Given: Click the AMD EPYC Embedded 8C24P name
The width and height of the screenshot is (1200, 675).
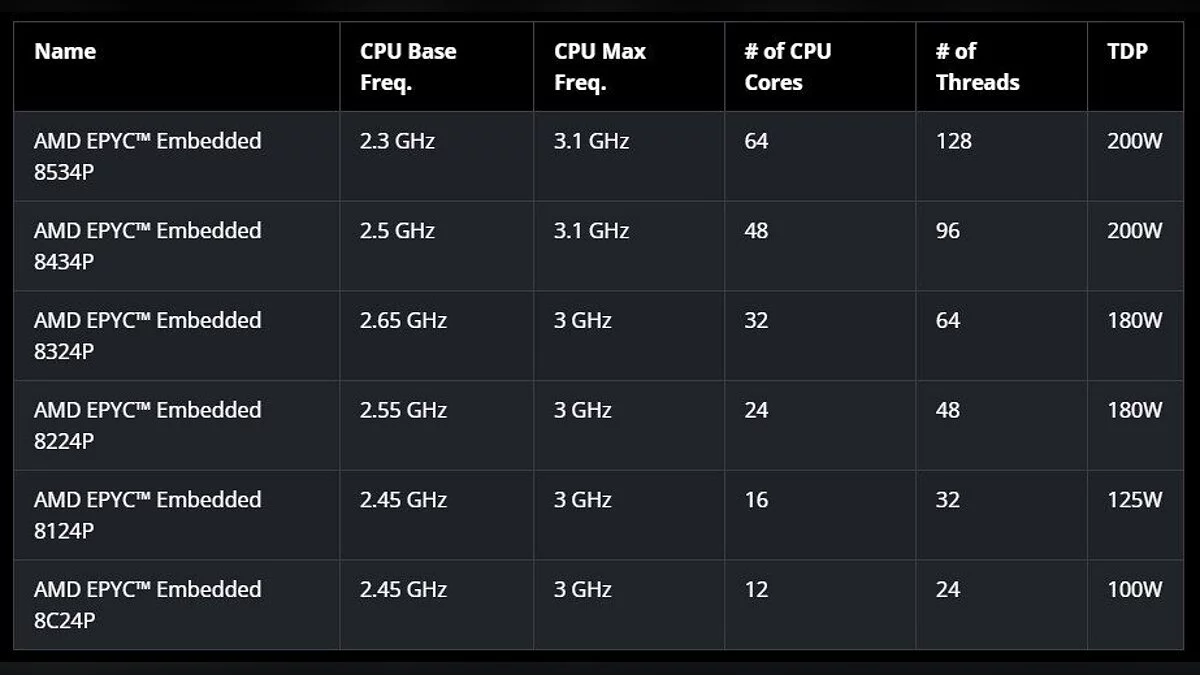Looking at the screenshot, I should (x=147, y=604).
